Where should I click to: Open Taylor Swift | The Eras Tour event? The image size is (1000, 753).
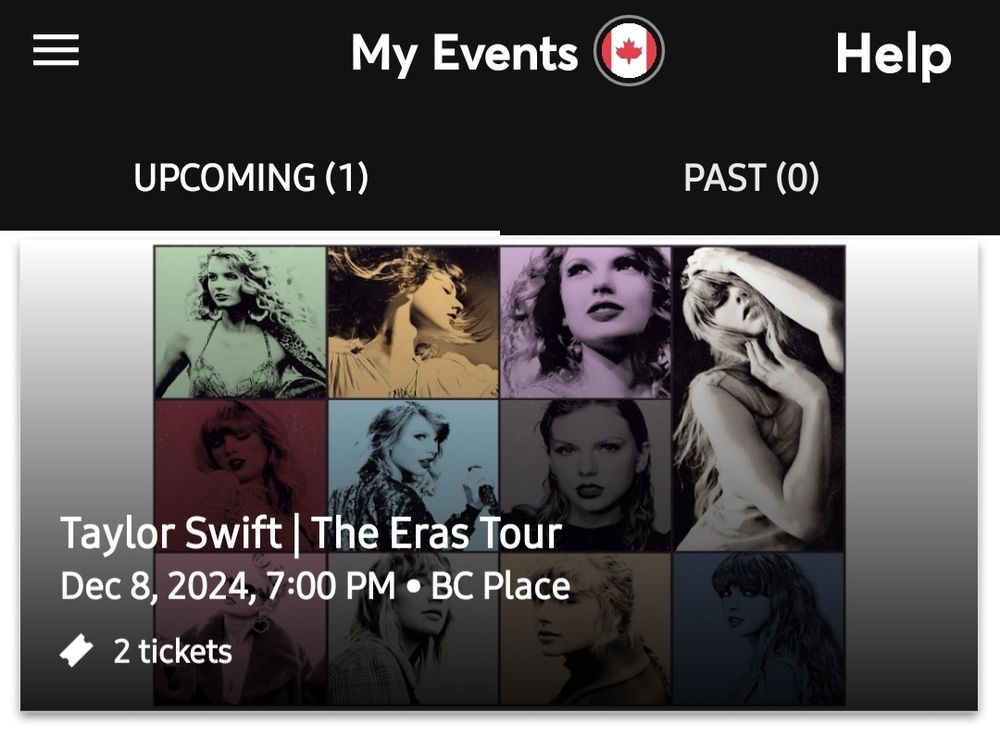[x=310, y=534]
